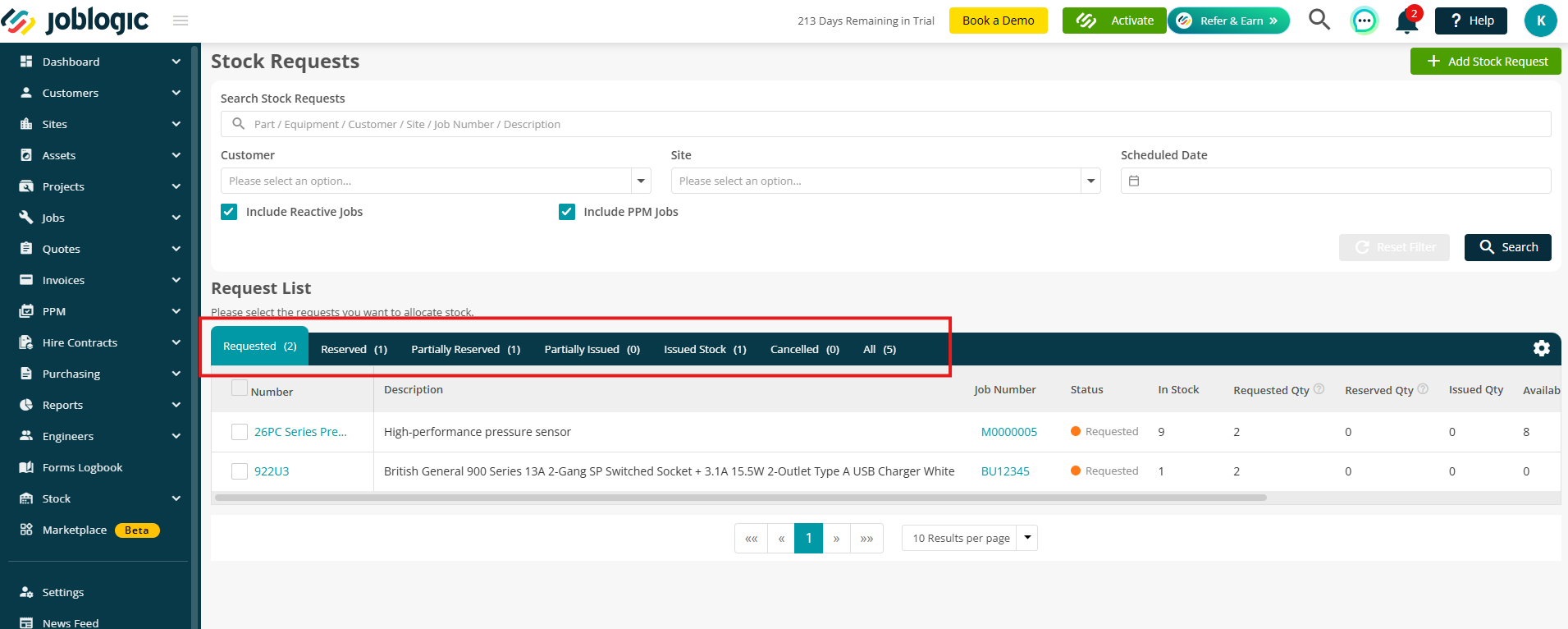Click the Quotes sidebar icon
This screenshot has height=629, width=1568.
(26, 249)
